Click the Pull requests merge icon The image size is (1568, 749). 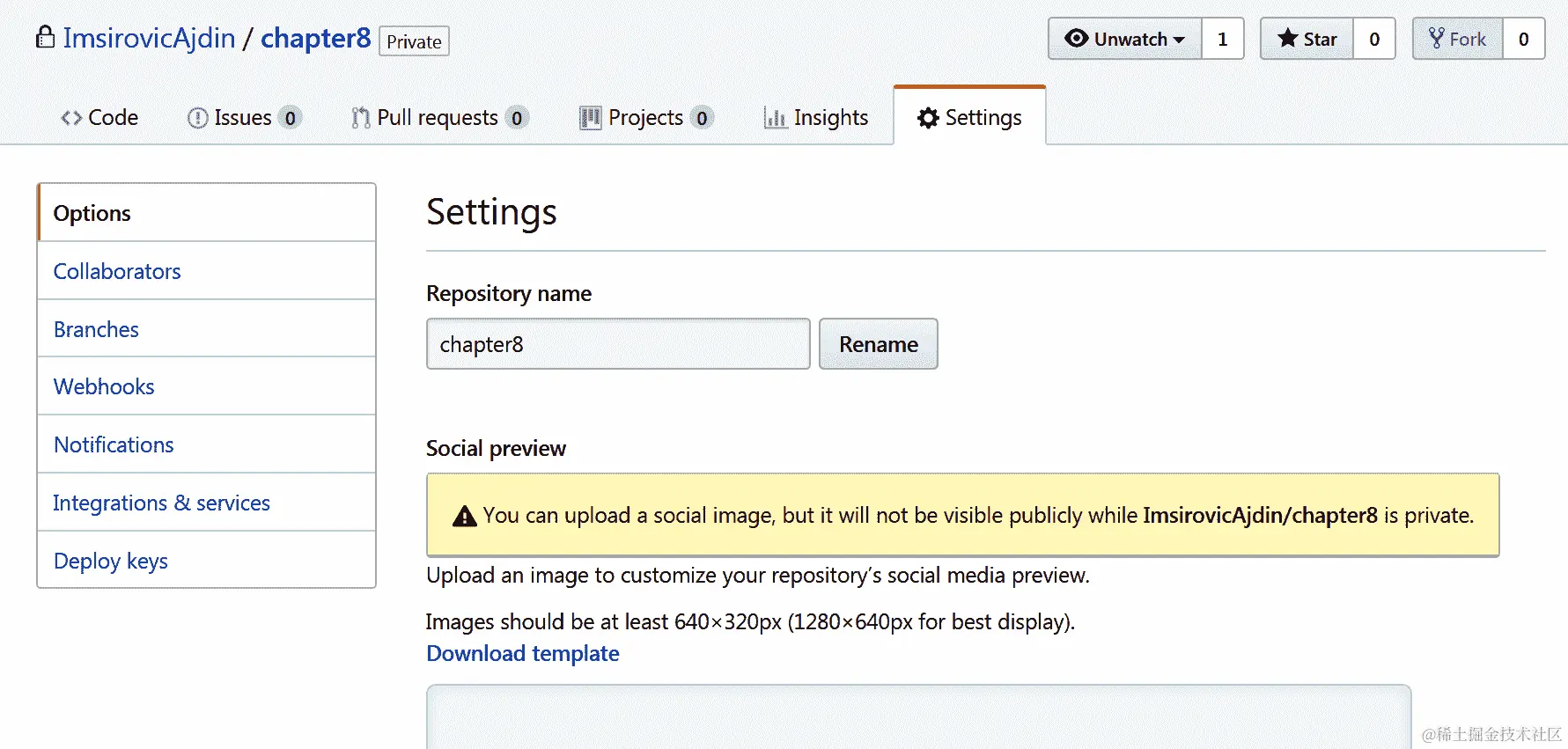click(360, 118)
